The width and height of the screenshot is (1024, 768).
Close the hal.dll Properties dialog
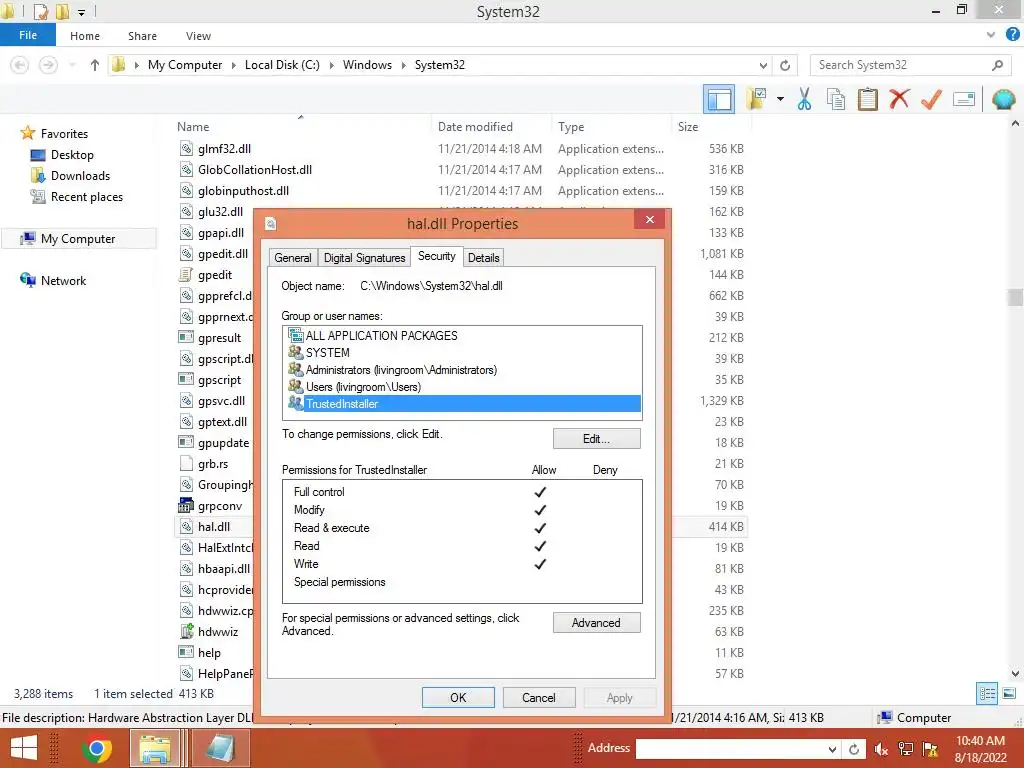pyautogui.click(x=649, y=219)
